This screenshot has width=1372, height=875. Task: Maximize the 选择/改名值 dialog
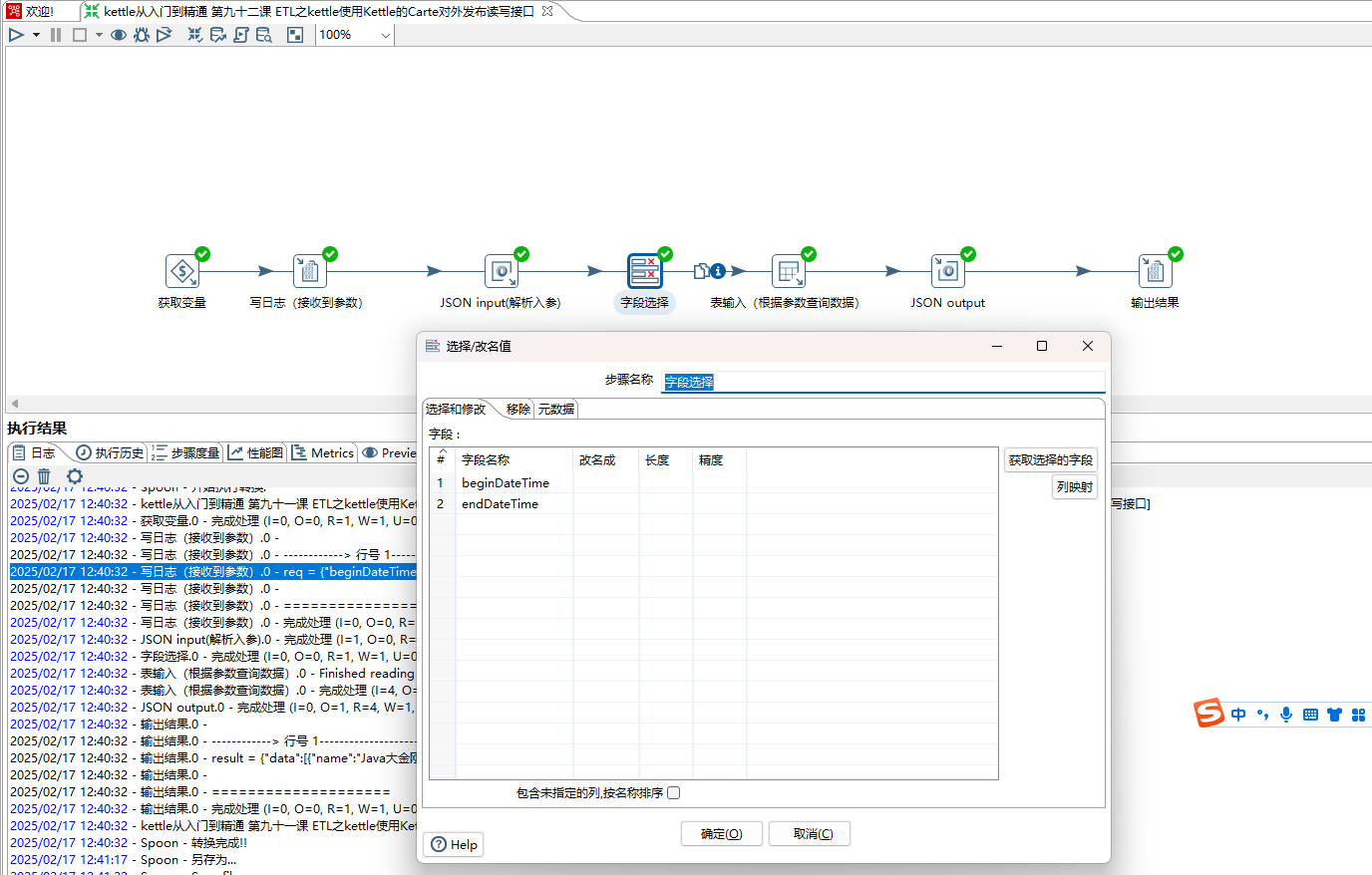1042,346
